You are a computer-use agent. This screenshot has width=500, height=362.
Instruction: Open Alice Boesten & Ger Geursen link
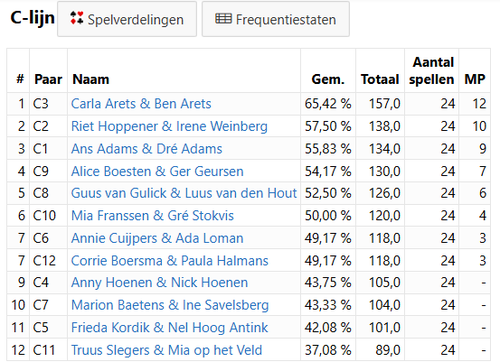click(x=157, y=171)
